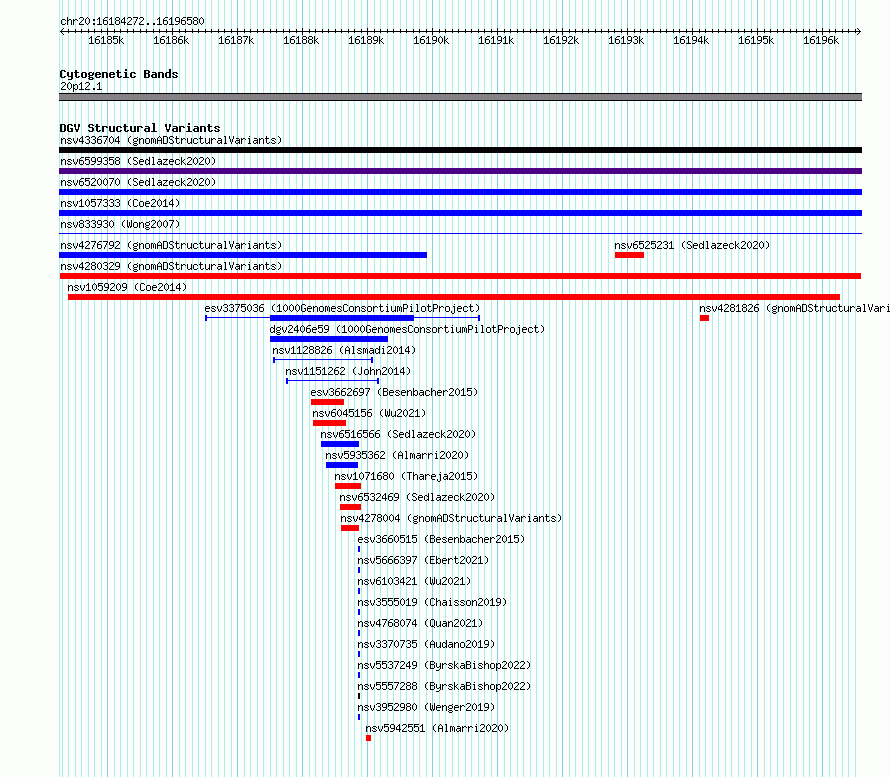Select red bar under nsv1071680
This screenshot has width=890, height=777.
click(348, 486)
